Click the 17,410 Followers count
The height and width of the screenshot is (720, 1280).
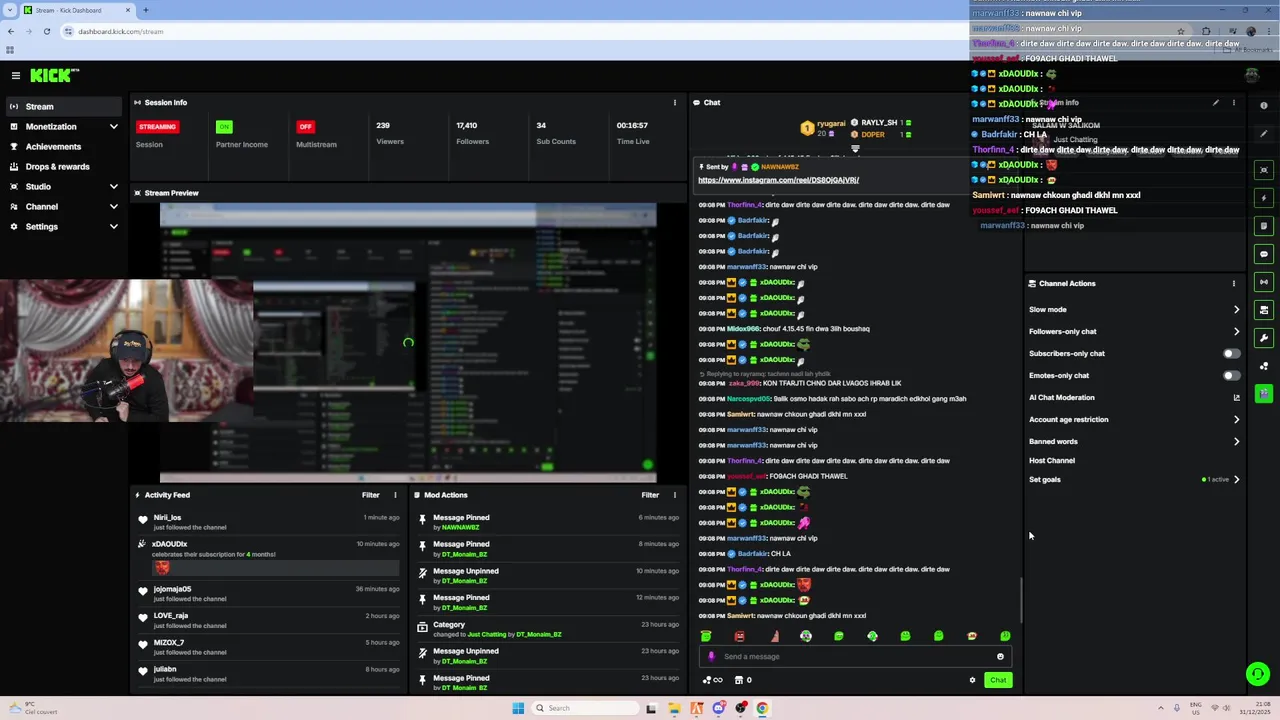pos(472,133)
